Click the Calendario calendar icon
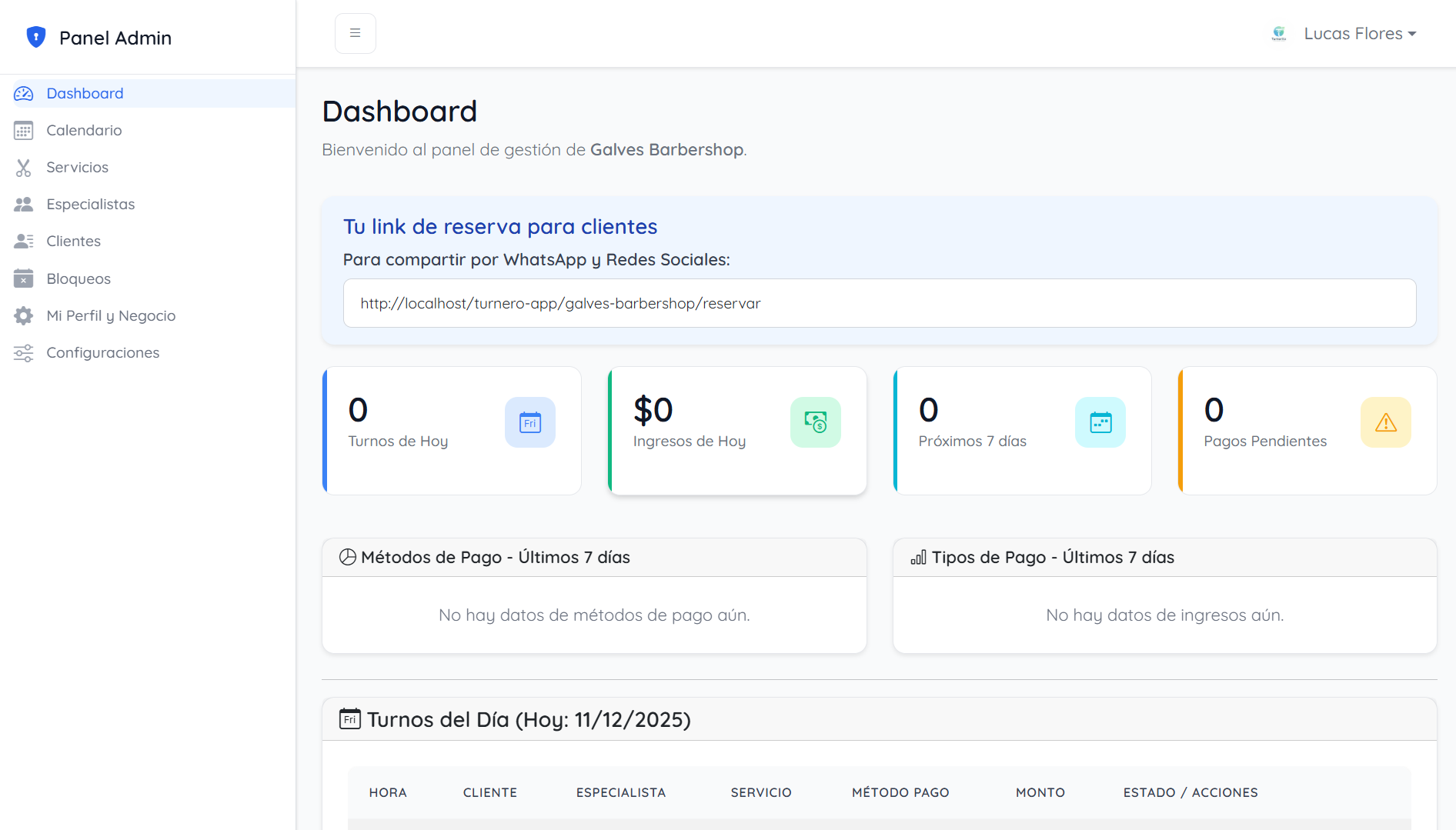This screenshot has height=830, width=1456. [x=24, y=131]
